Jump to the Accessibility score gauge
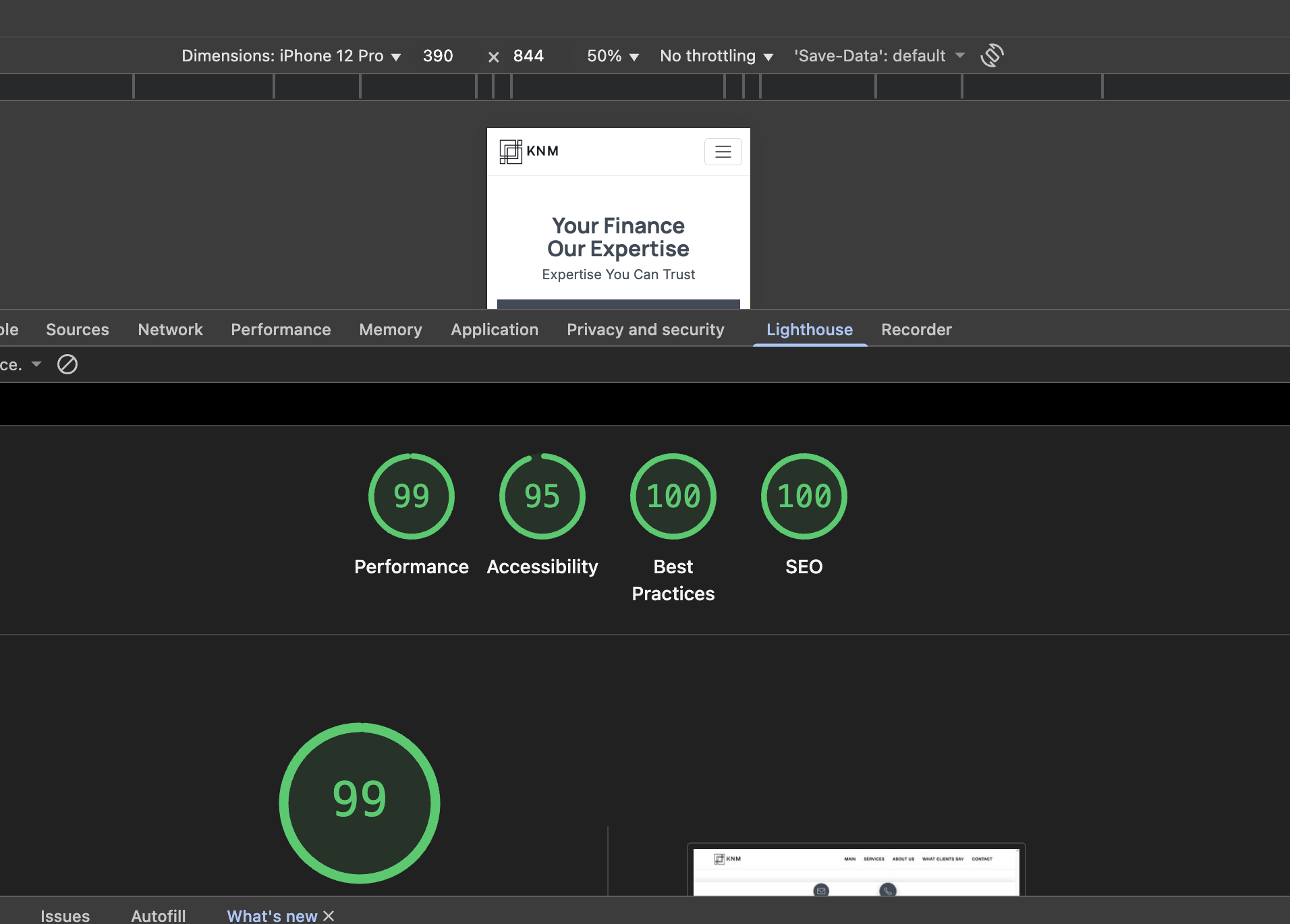This screenshot has height=924, width=1290. (542, 496)
